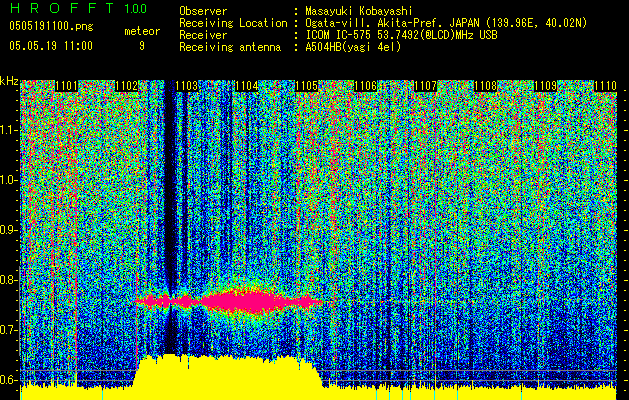Click the kHz axis unit label

coord(9,81)
